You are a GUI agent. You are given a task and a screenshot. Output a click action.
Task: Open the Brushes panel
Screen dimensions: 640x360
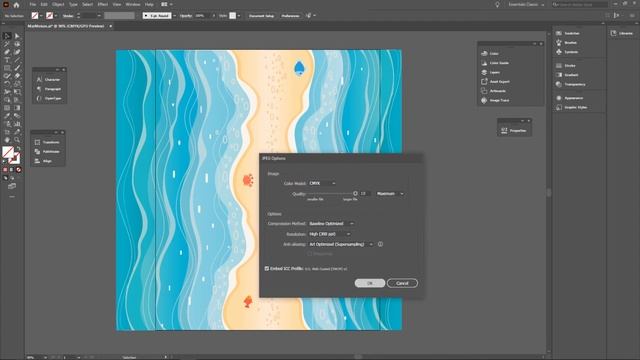(x=567, y=42)
